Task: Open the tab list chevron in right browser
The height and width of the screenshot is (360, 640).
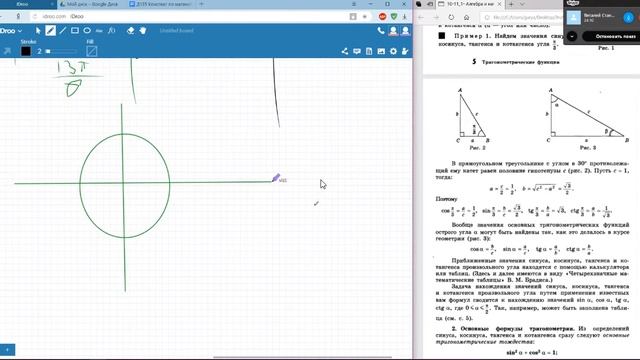Action: pos(522,4)
